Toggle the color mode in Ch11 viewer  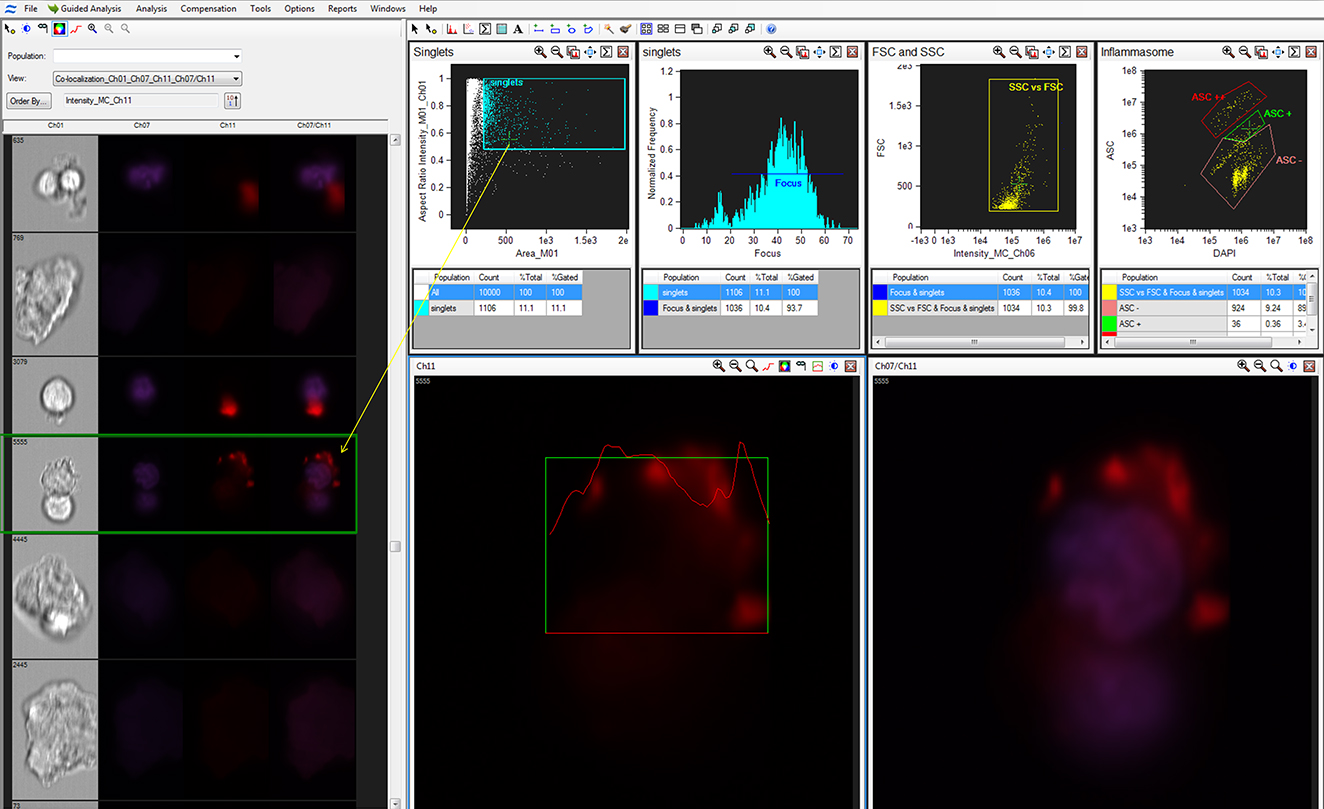(784, 366)
